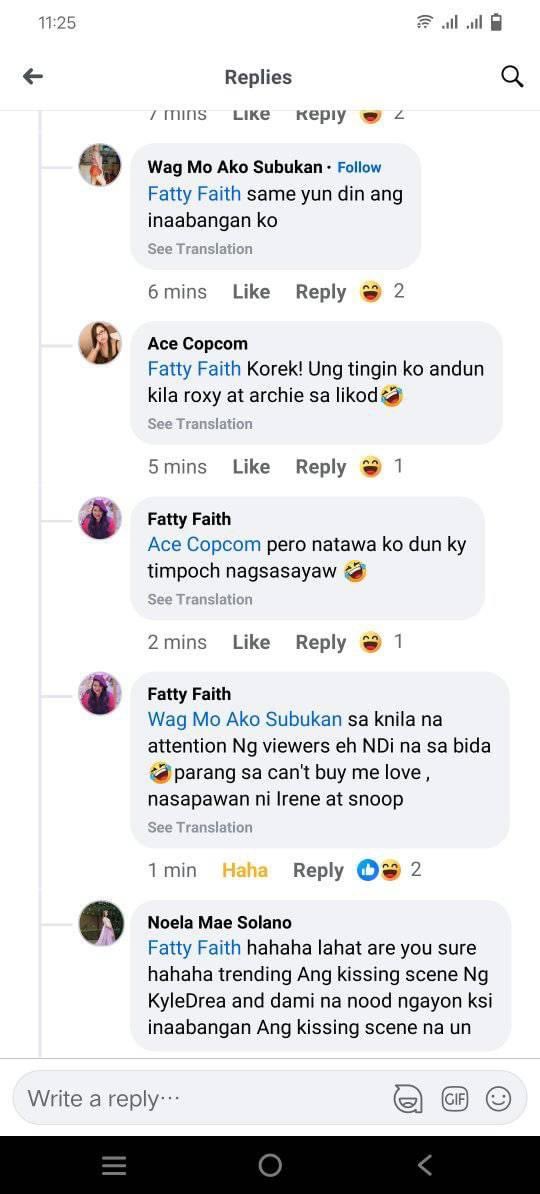
Task: Remove Haha reaction on Fatty Faith's comment
Action: tap(244, 870)
